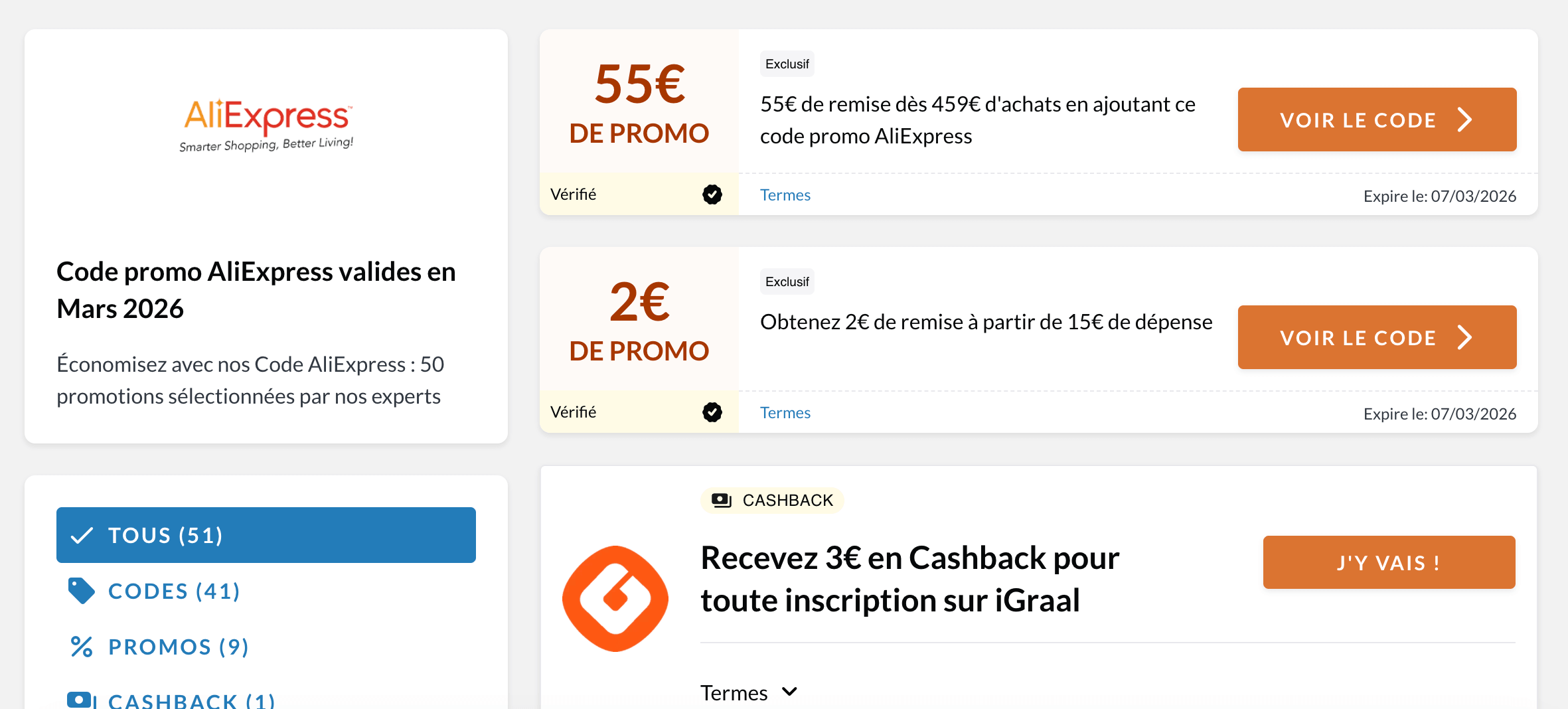This screenshot has width=1568, height=709.
Task: Click the Vérifié checkmark badge on the 55€ offer
Action: (x=711, y=195)
